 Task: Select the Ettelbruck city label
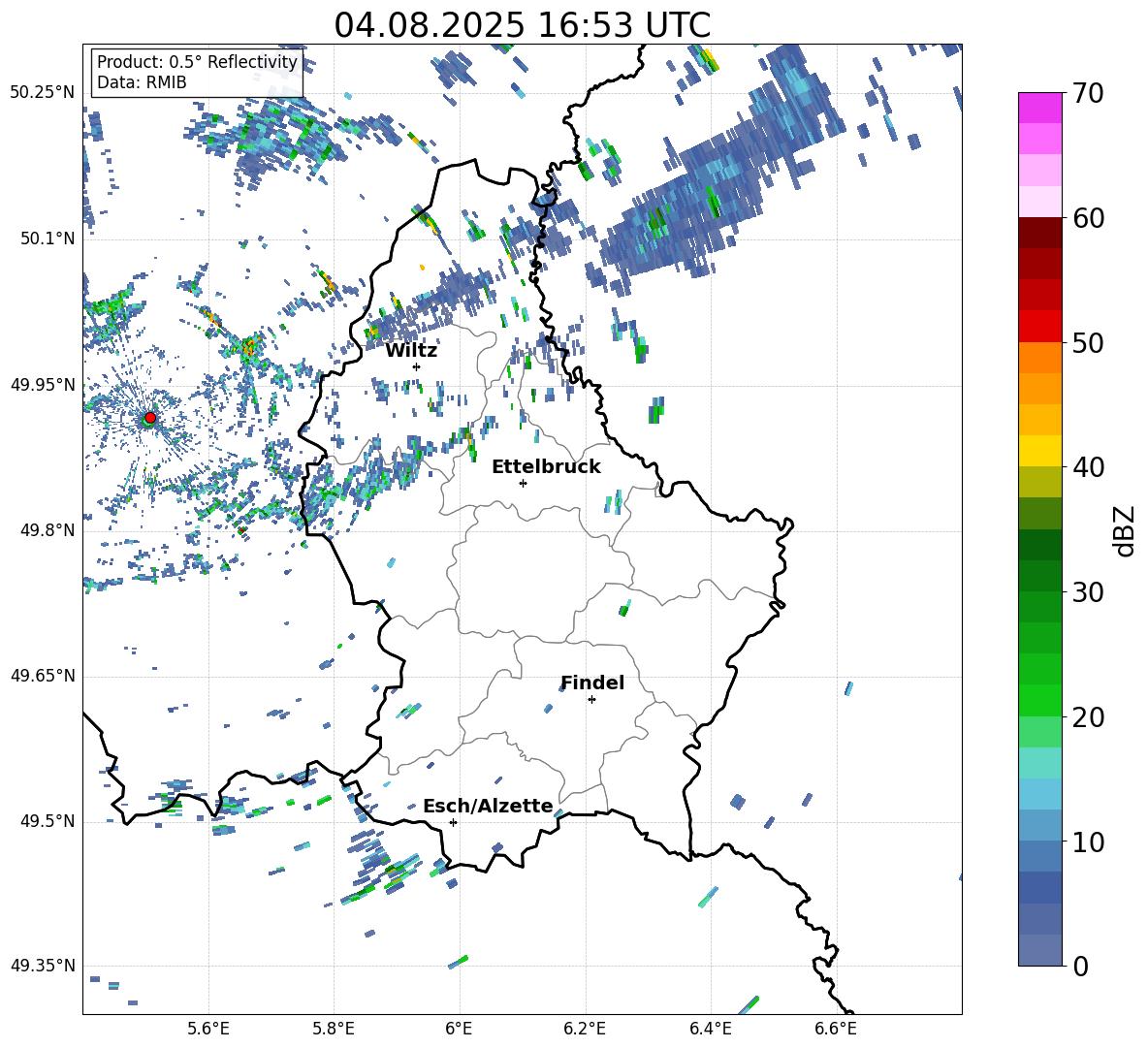(x=546, y=467)
